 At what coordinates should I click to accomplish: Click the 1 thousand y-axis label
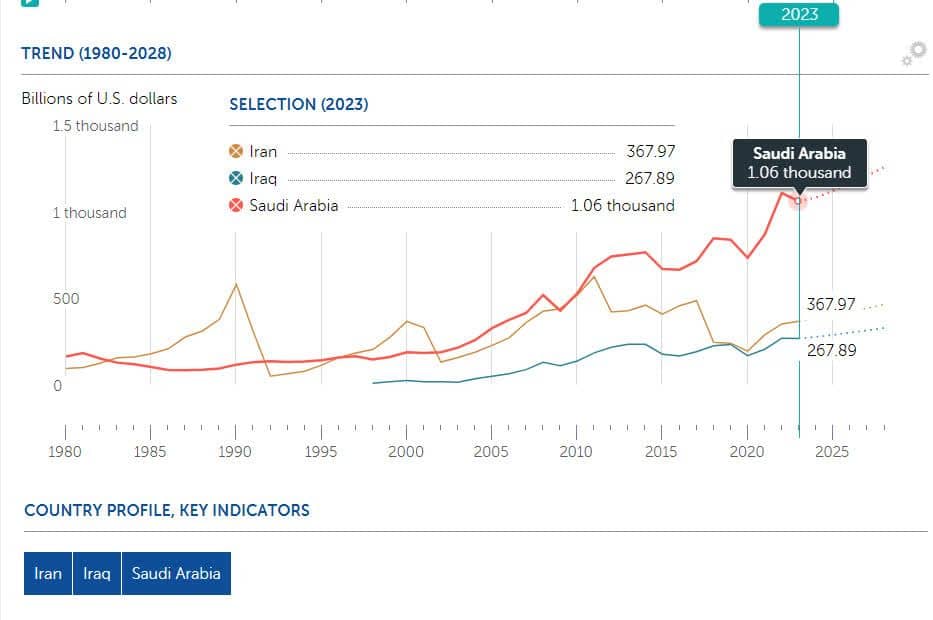point(89,212)
